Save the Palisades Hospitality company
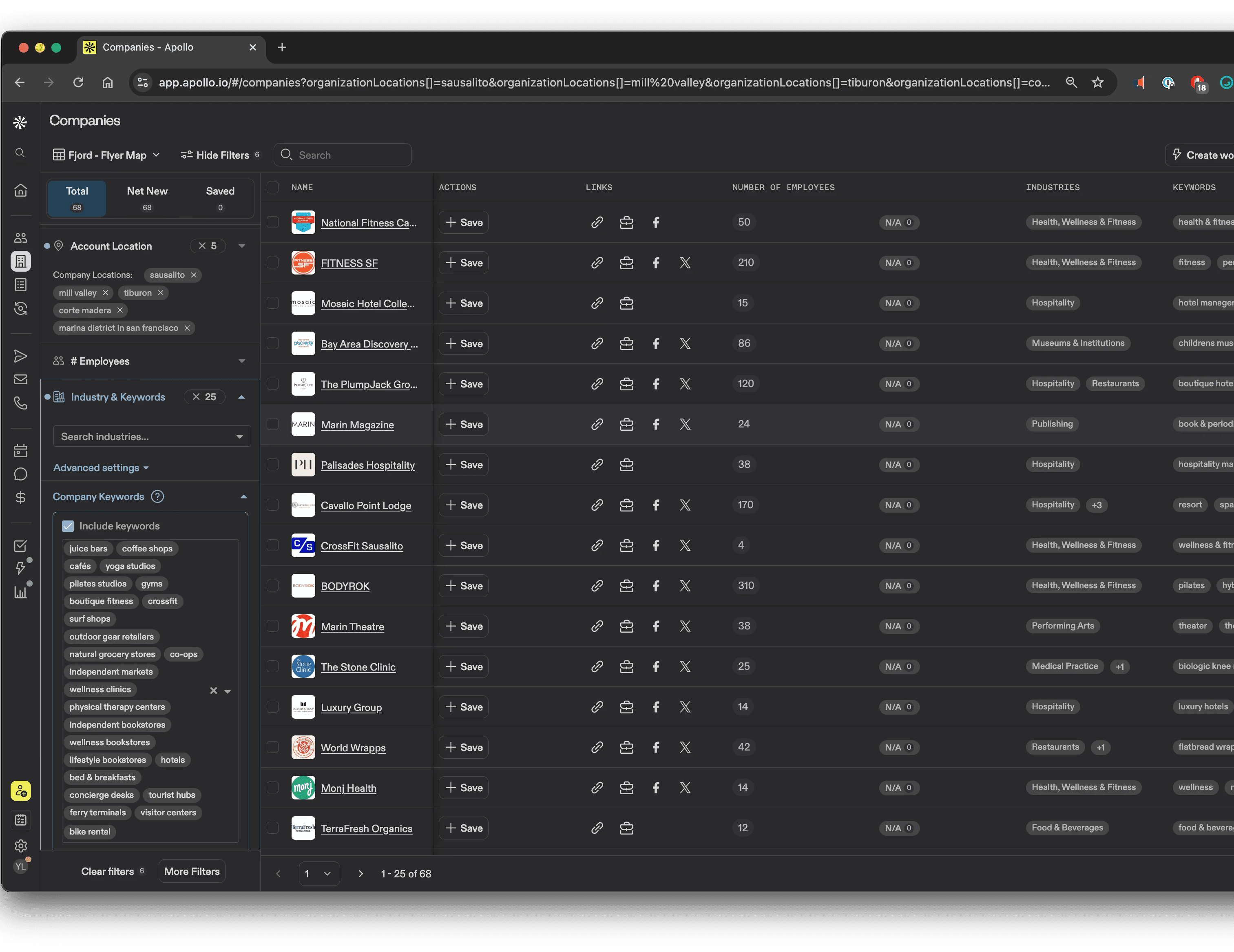 (464, 465)
